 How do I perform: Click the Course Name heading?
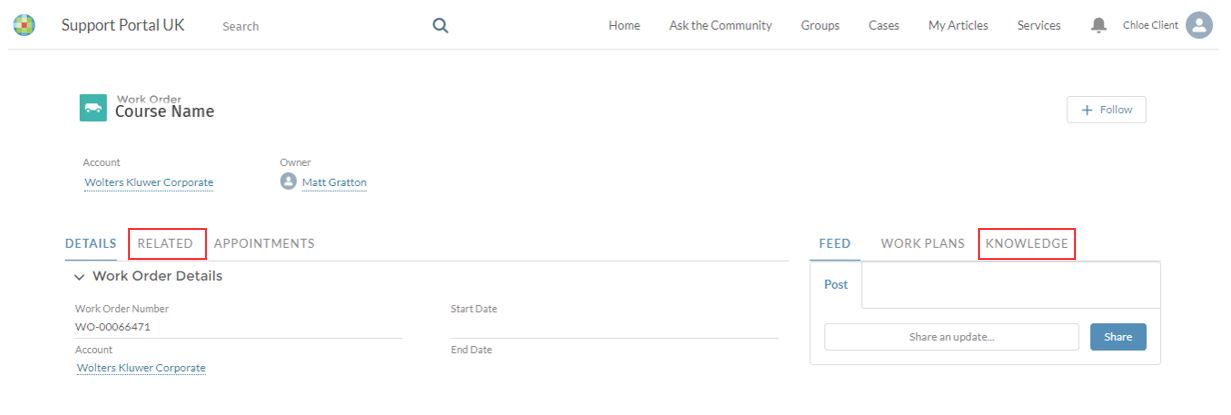[x=165, y=111]
